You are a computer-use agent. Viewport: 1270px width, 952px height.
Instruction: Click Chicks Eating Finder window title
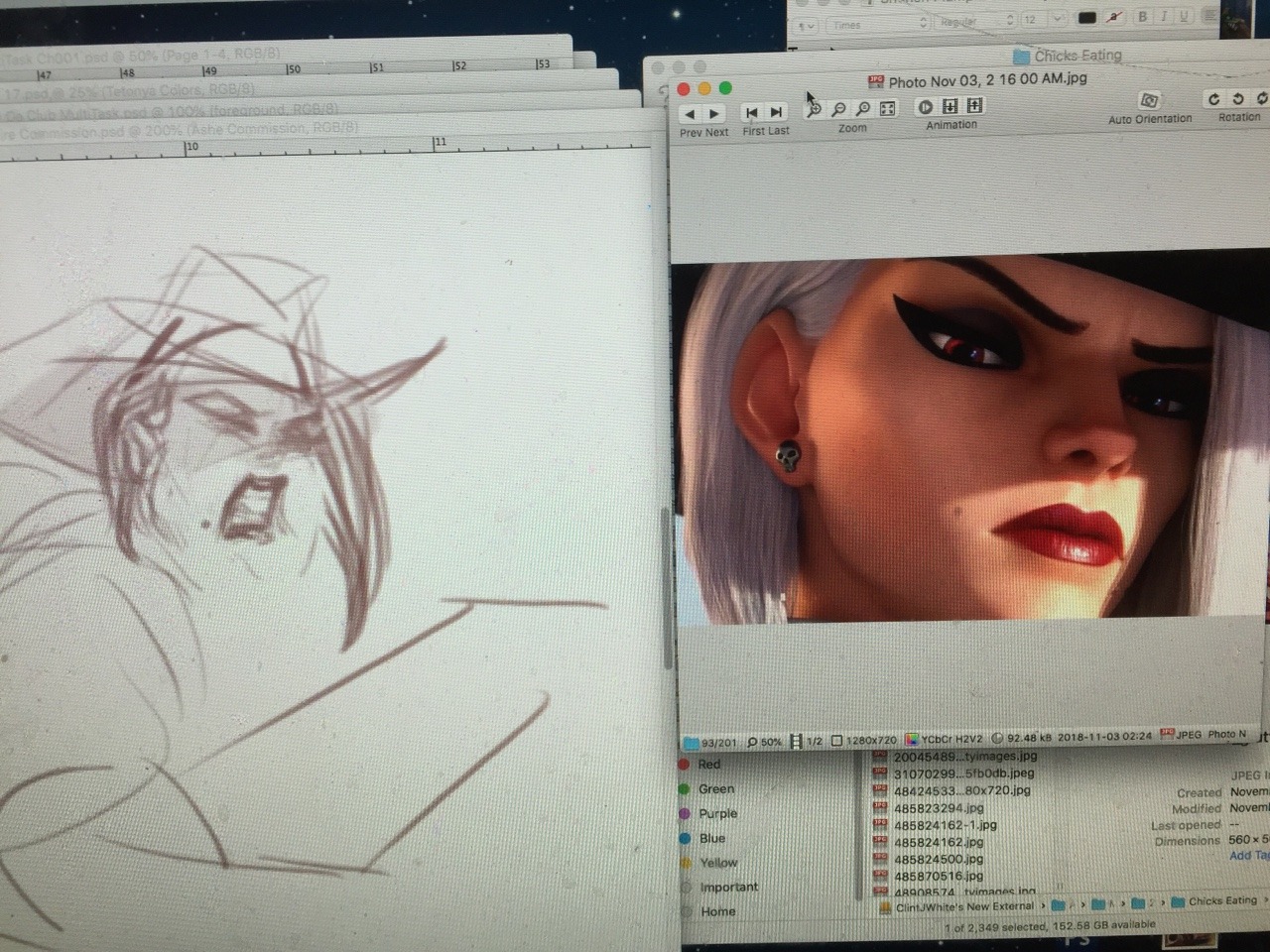coord(1078,56)
